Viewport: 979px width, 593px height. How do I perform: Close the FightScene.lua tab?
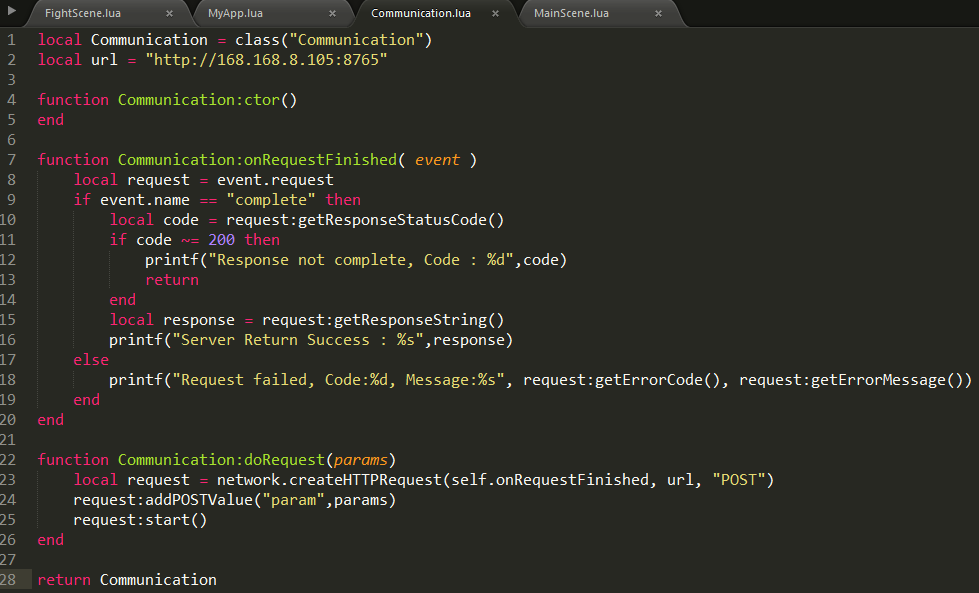click(x=169, y=13)
